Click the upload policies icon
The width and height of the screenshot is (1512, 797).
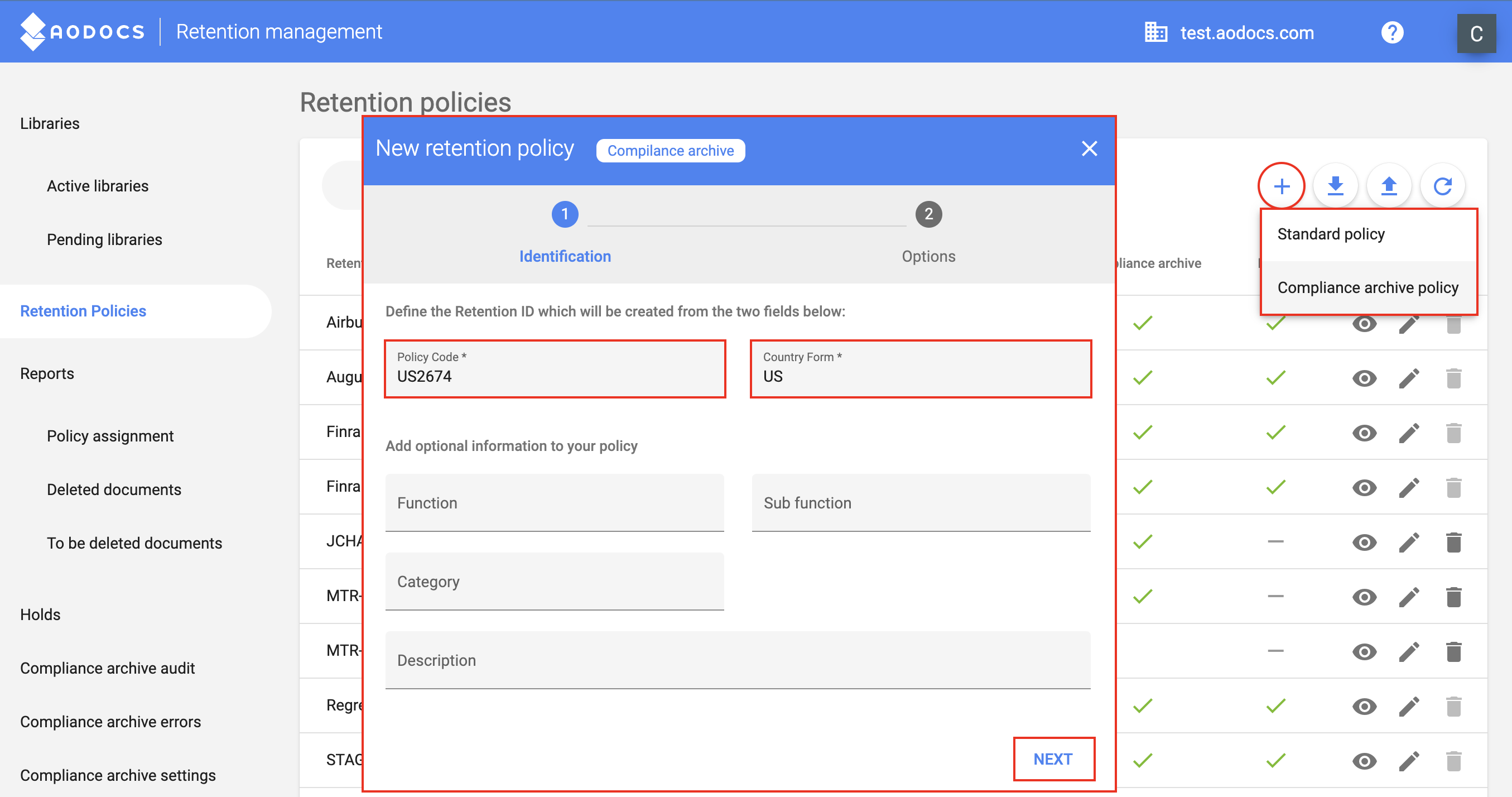(x=1389, y=186)
